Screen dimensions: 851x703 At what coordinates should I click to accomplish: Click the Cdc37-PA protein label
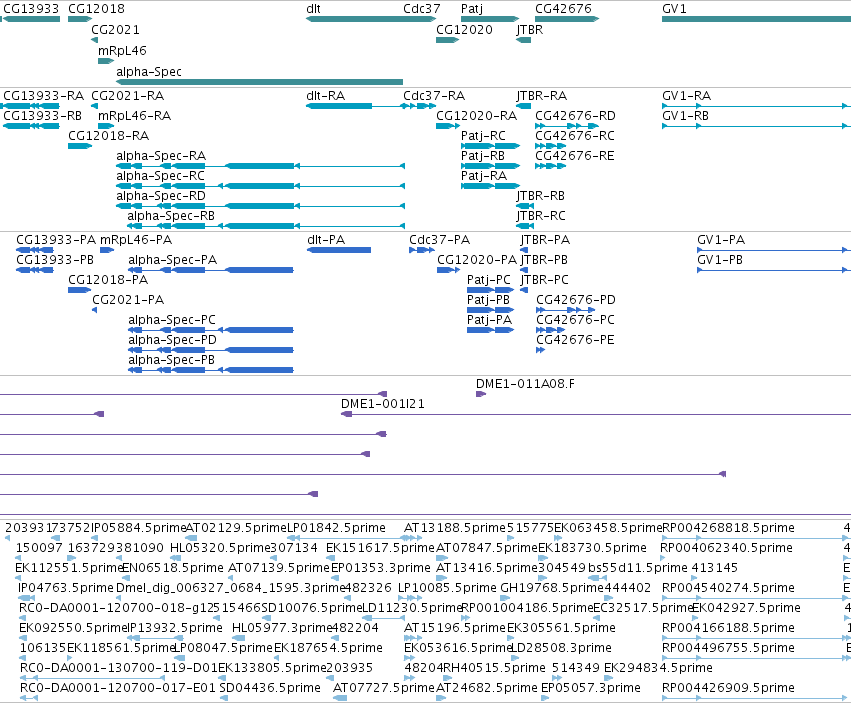click(x=440, y=240)
